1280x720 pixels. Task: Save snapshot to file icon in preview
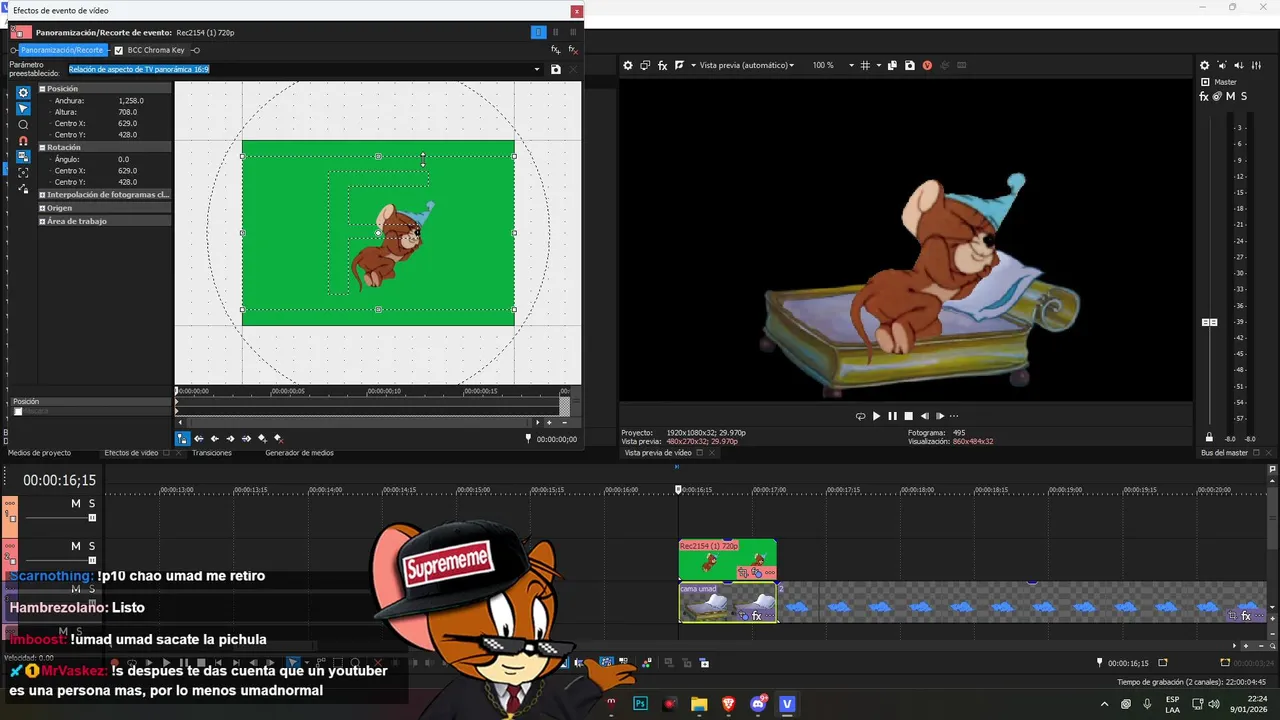[x=909, y=65]
